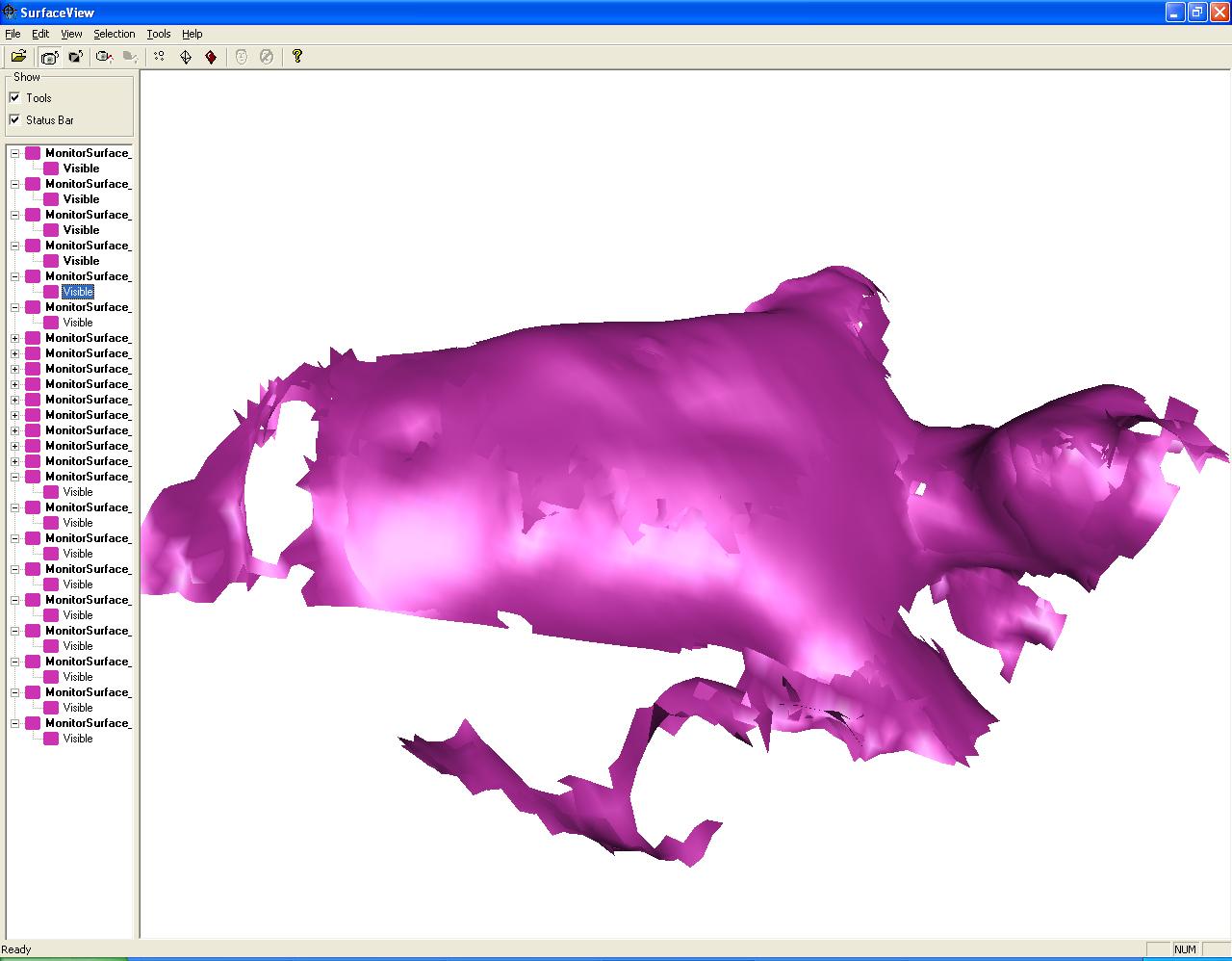Screen dimensions: 1232x961
Task: Click the NUM indicator in status bar
Action: point(1185,949)
